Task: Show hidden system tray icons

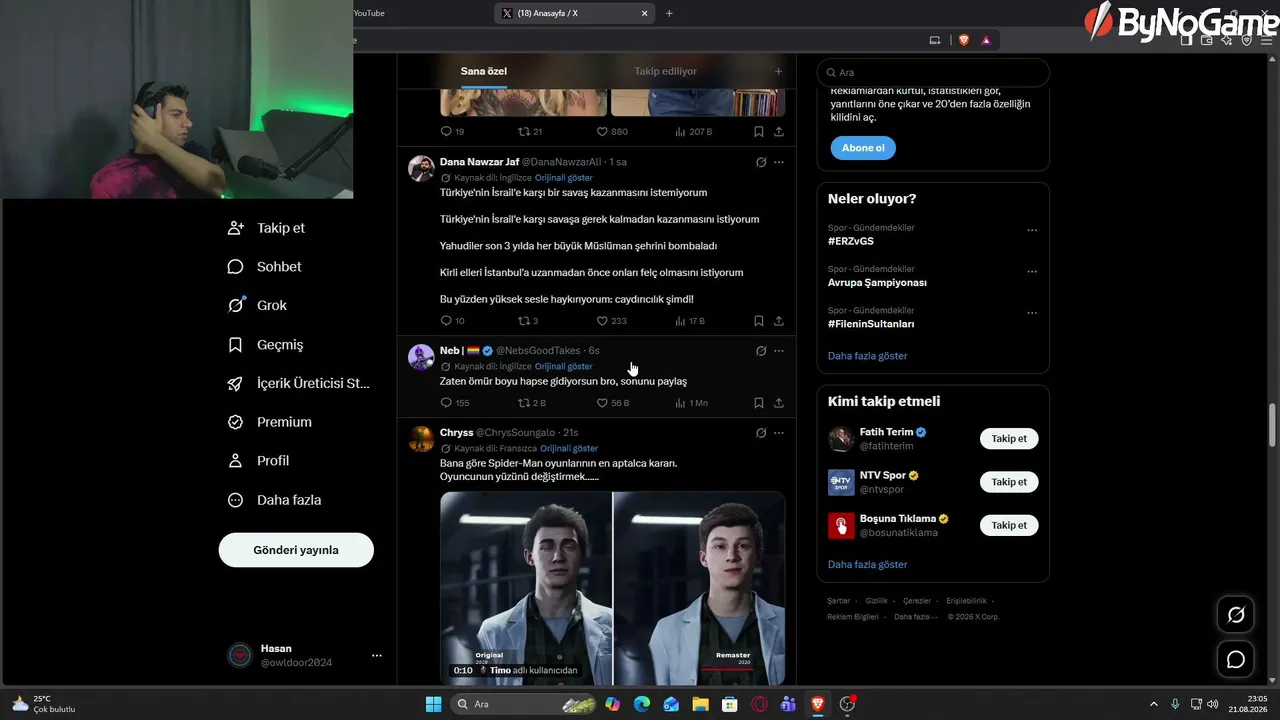Action: tap(1153, 704)
